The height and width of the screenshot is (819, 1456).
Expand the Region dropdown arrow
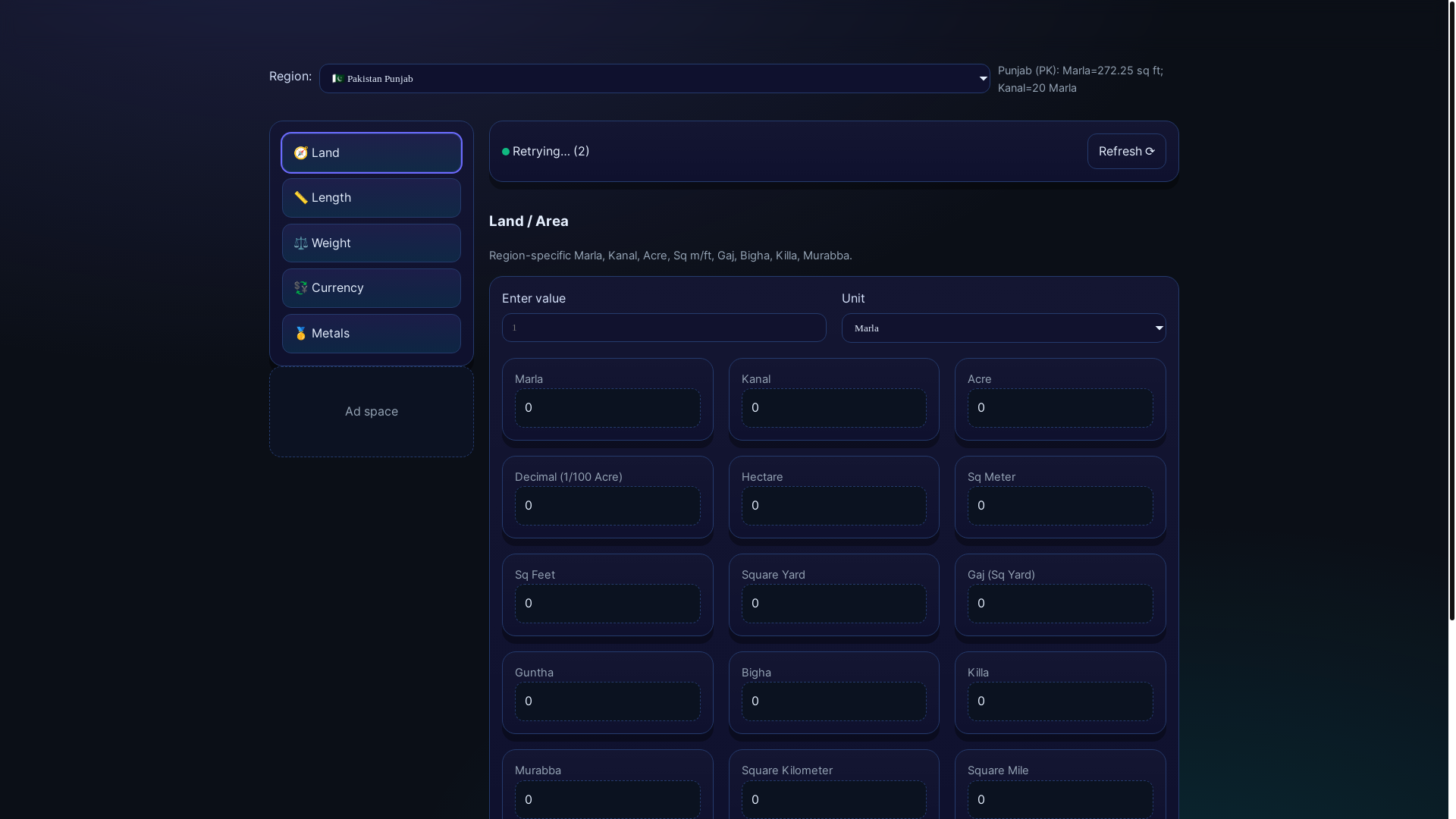983,79
